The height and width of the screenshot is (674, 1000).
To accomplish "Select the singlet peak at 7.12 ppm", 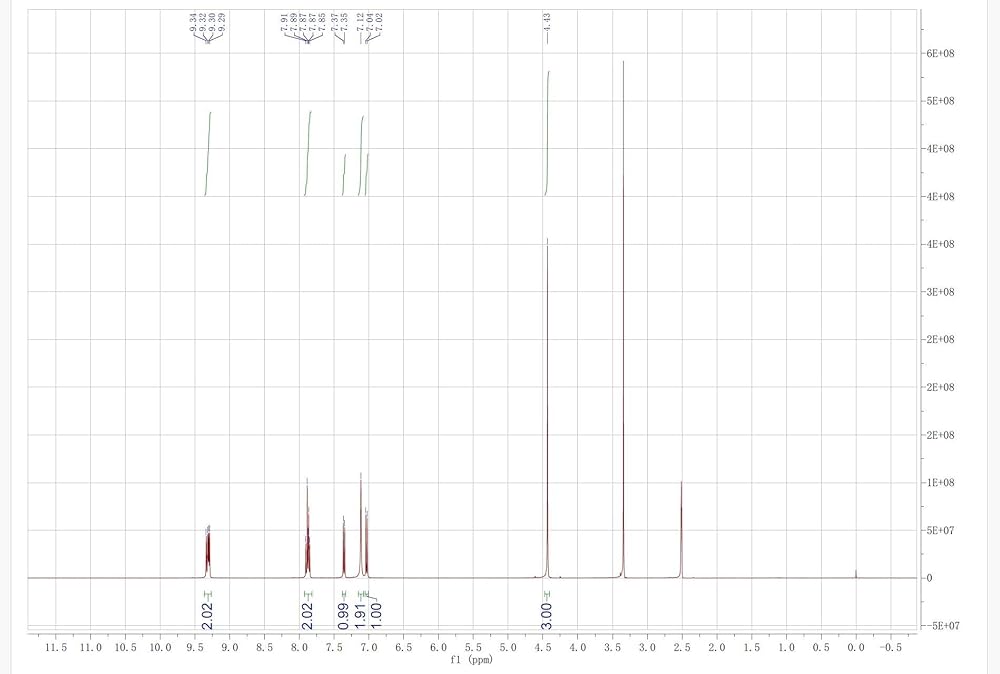I will click(x=361, y=520).
